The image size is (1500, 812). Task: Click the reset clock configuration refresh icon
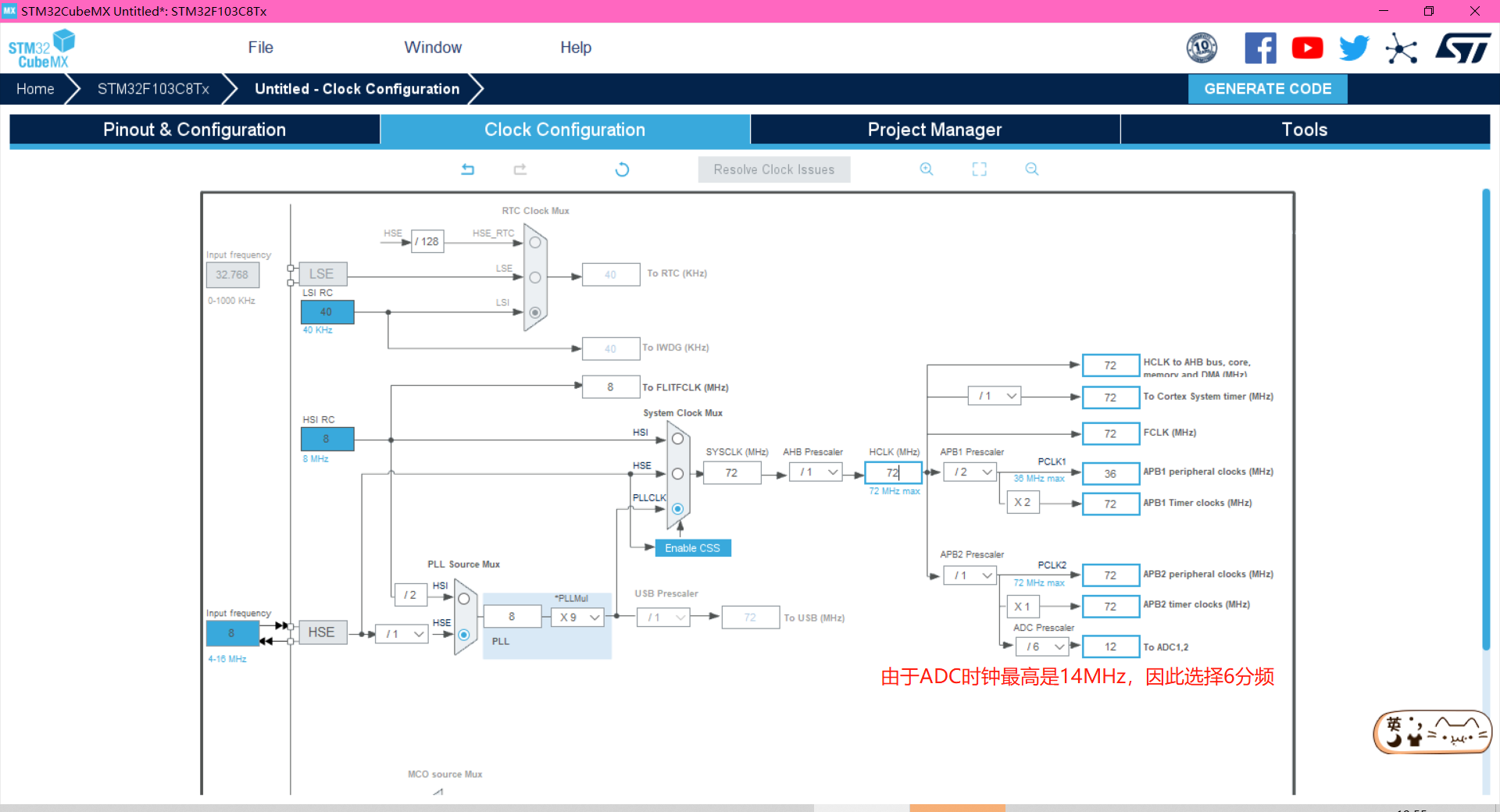pyautogui.click(x=622, y=169)
